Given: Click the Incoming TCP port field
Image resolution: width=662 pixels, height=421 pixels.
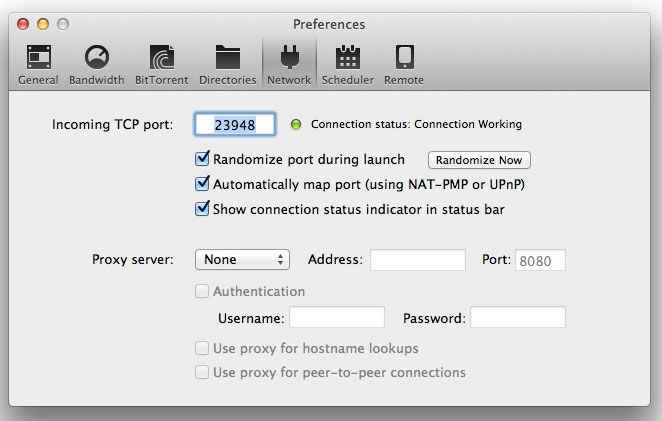Looking at the screenshot, I should point(235,125).
